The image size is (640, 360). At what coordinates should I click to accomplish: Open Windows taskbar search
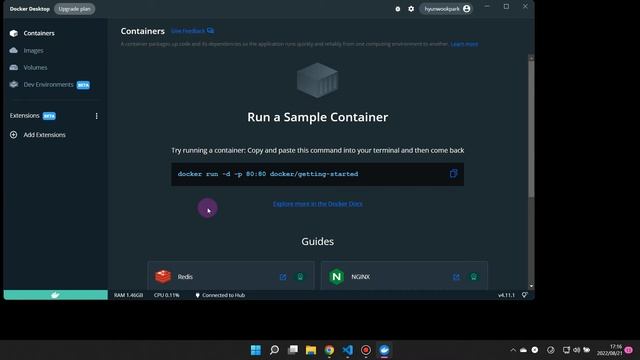click(x=274, y=350)
